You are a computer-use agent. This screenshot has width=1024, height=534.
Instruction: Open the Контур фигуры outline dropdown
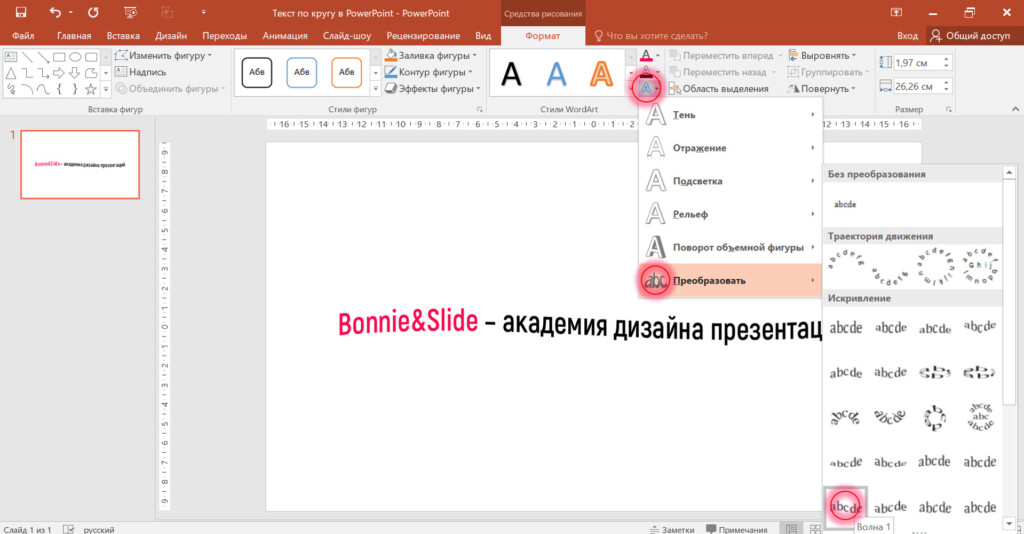pyautogui.click(x=428, y=72)
